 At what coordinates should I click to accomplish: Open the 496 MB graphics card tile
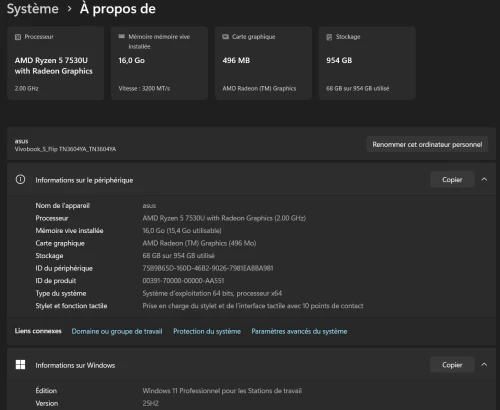pos(263,63)
